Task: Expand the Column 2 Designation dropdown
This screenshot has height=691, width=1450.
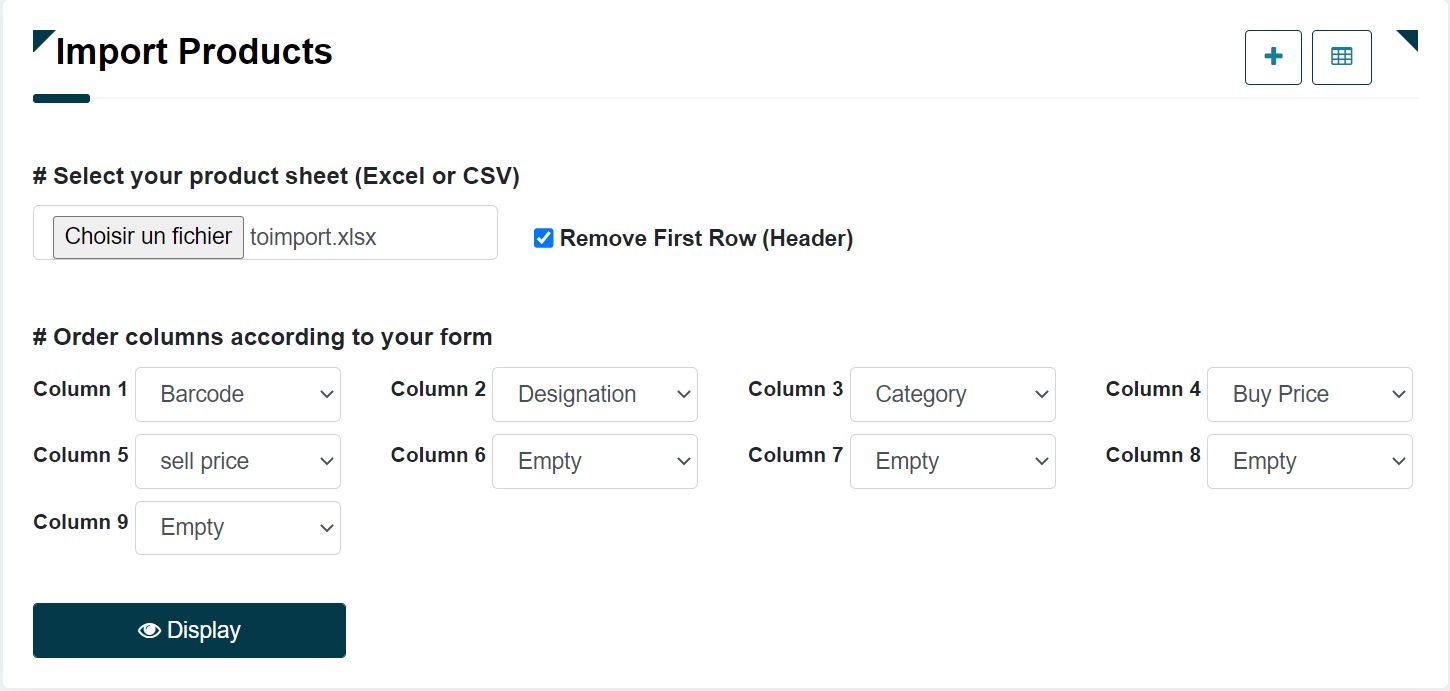Action: (595, 394)
